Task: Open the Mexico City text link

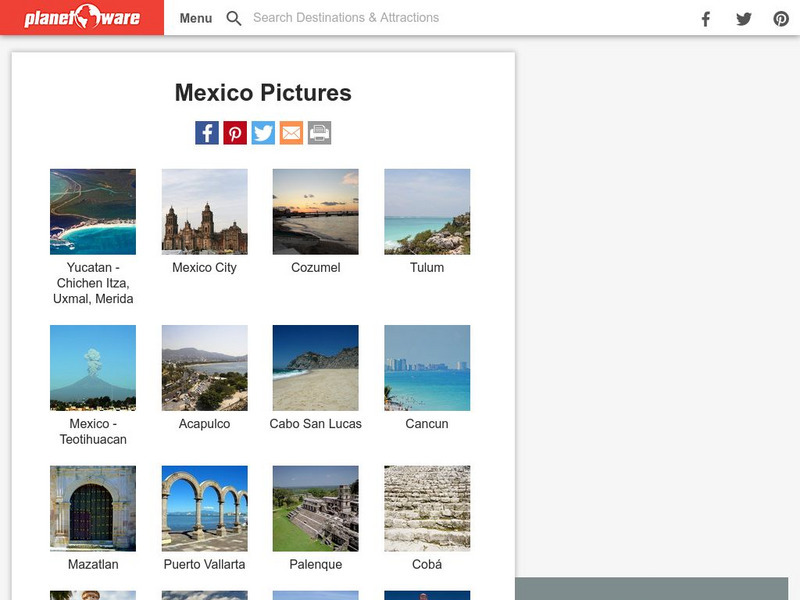Action: click(x=204, y=268)
